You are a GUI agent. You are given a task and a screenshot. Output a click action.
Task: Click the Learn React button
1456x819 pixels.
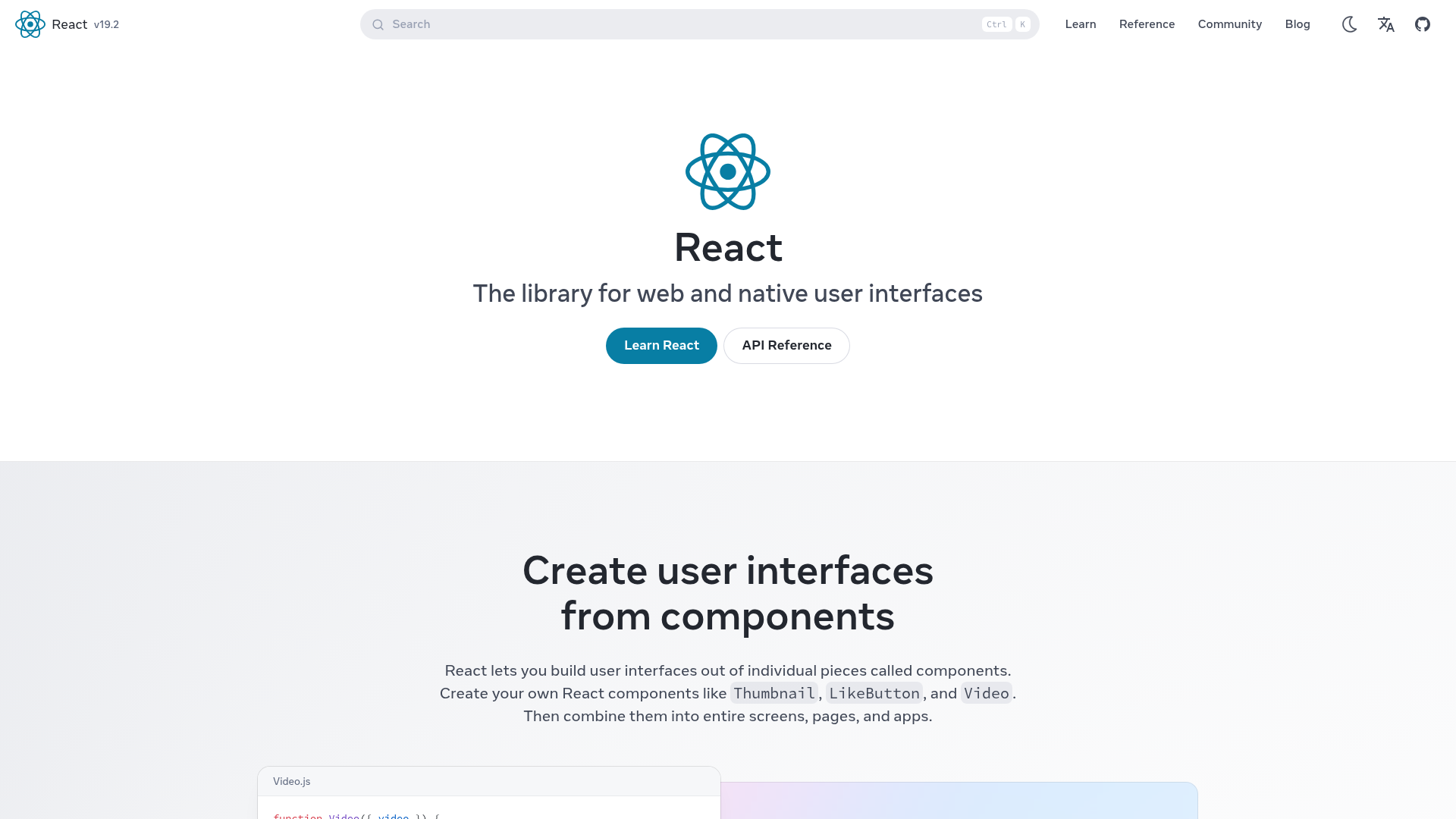(661, 345)
